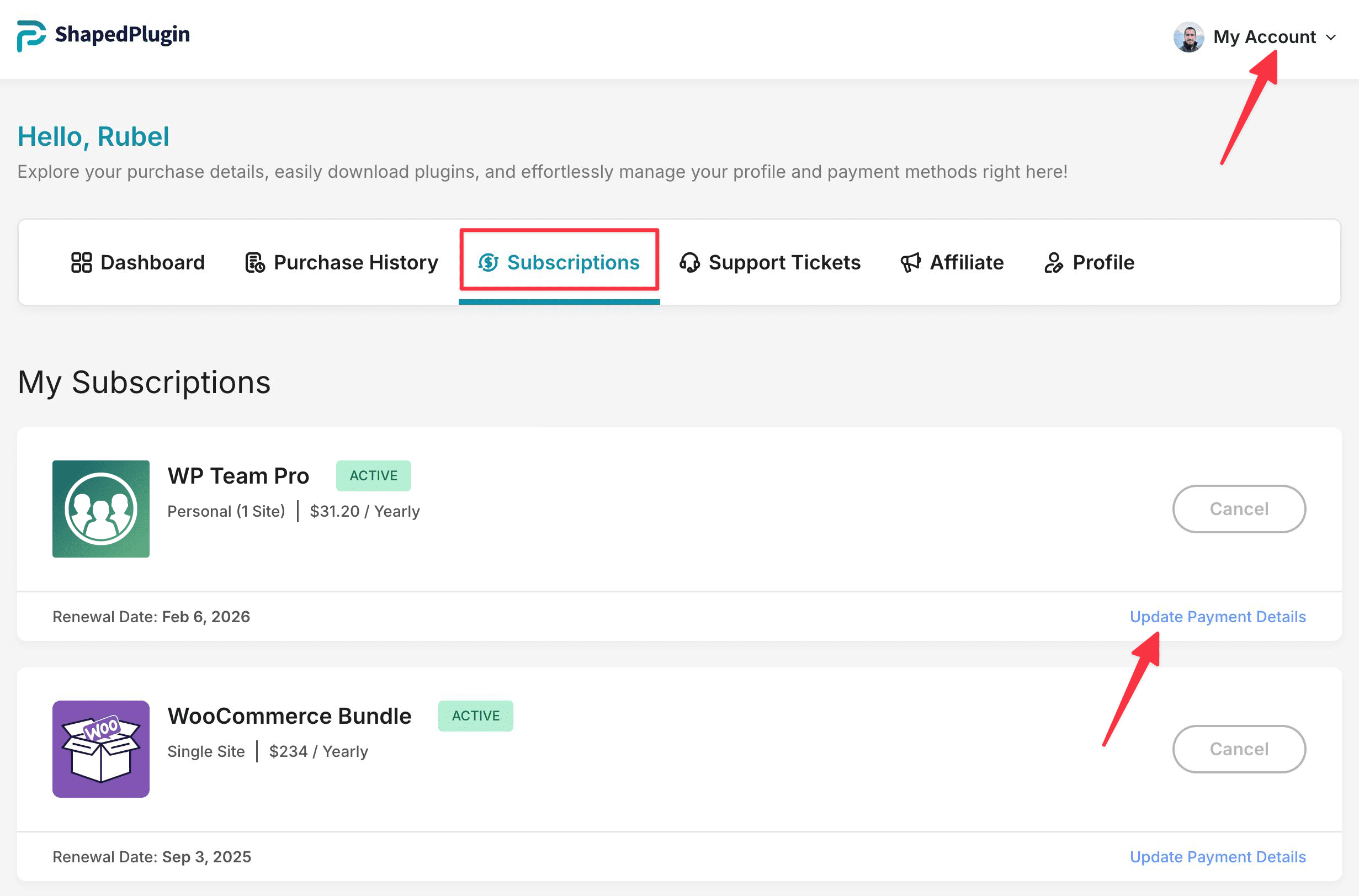Open the Profile tab
The width and height of the screenshot is (1359, 896).
coord(1089,262)
